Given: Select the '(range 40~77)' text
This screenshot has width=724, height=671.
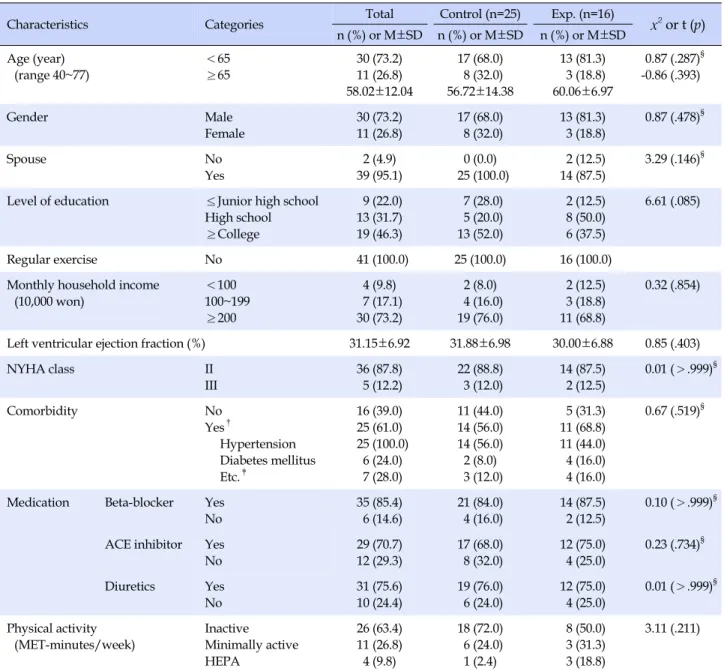Looking at the screenshot, I should (52, 75).
